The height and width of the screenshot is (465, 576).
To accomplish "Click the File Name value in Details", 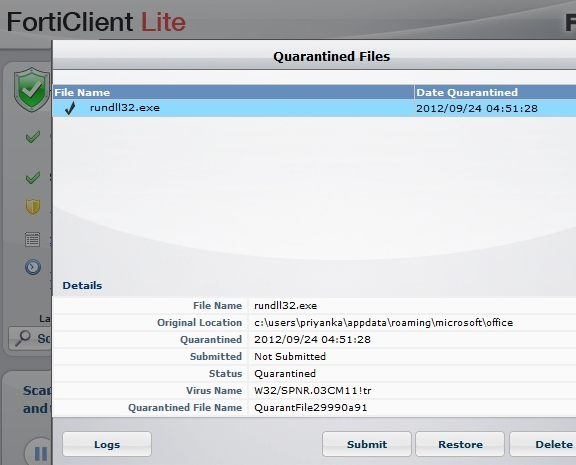I will 285,306.
